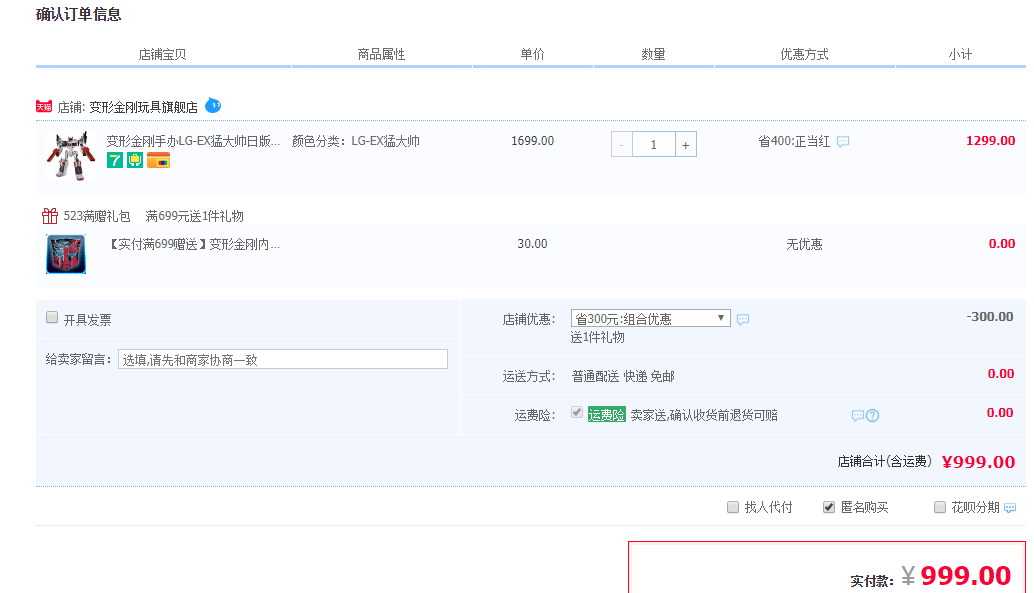Click the ¥999.00 store total amount
The width and height of the screenshot is (1034, 593).
click(979, 462)
